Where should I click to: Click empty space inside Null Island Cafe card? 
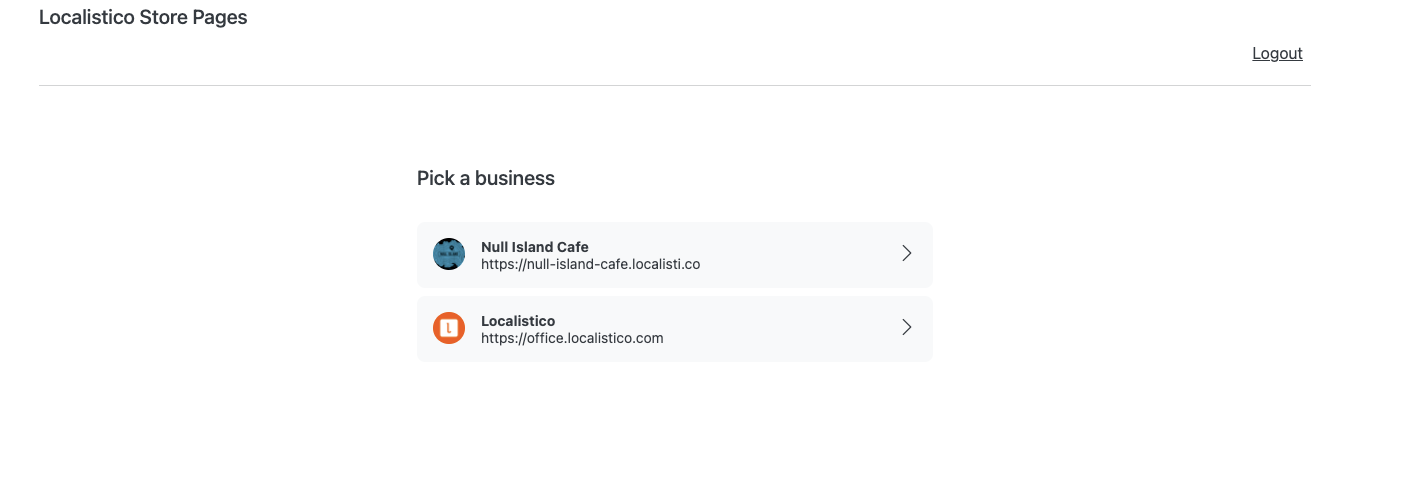click(x=800, y=255)
